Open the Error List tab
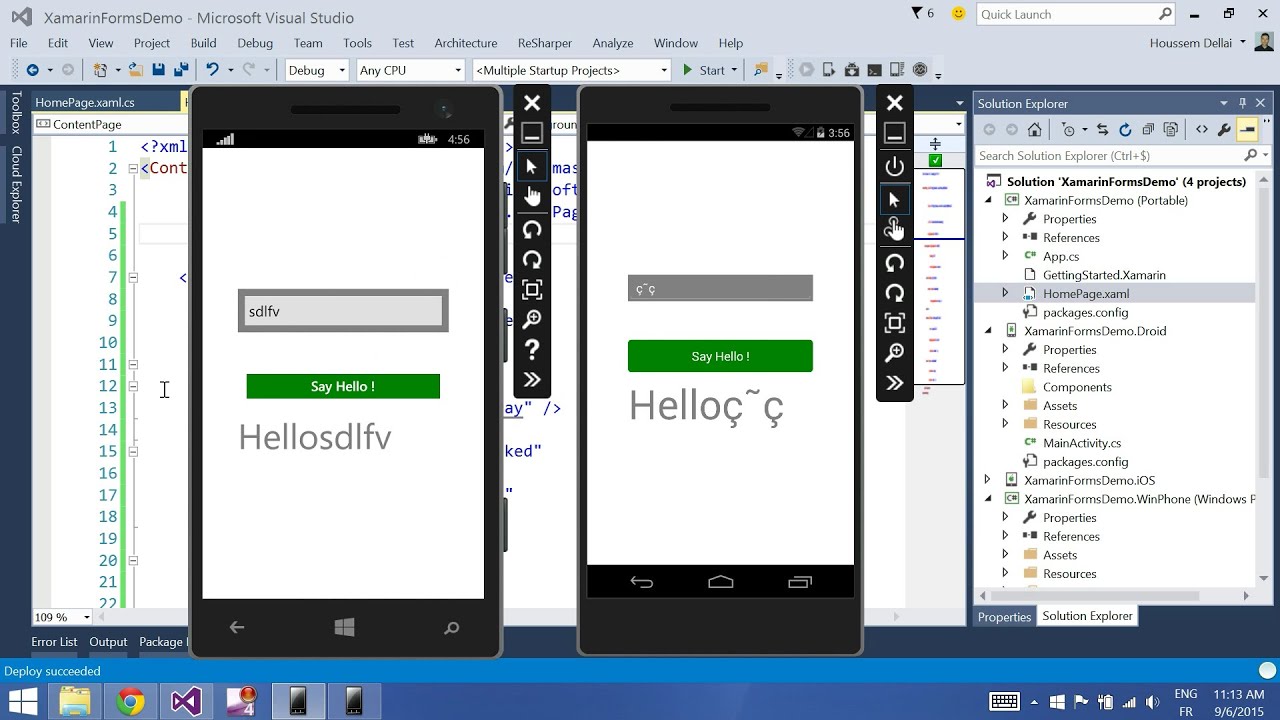The image size is (1280, 720). click(54, 642)
